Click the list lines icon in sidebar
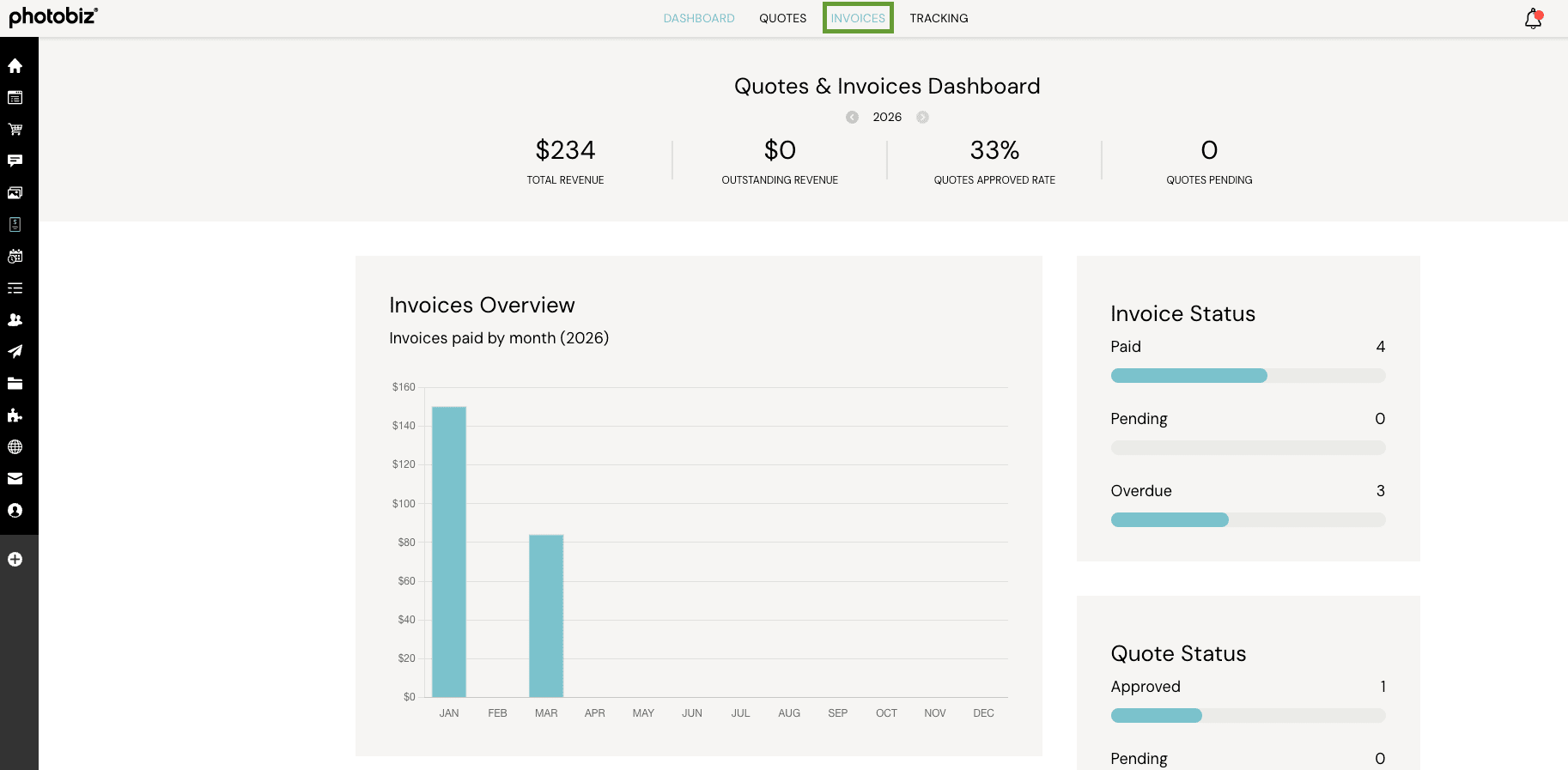This screenshot has width=1568, height=770. click(15, 288)
